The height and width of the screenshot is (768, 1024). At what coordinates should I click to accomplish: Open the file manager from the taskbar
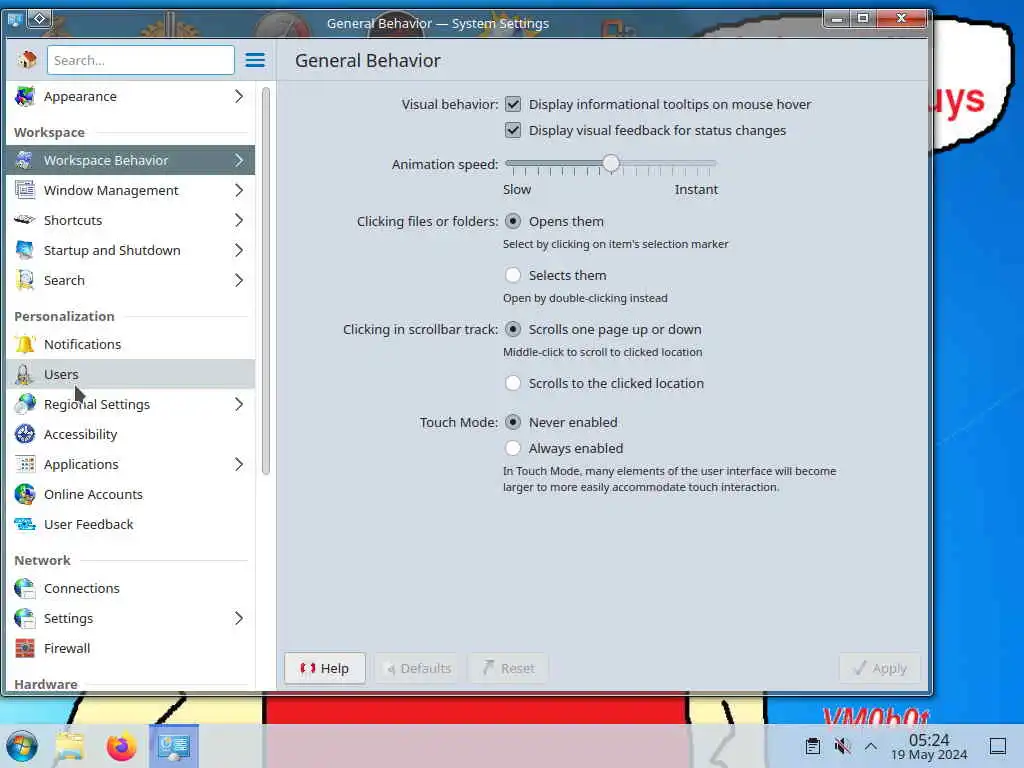pos(70,746)
